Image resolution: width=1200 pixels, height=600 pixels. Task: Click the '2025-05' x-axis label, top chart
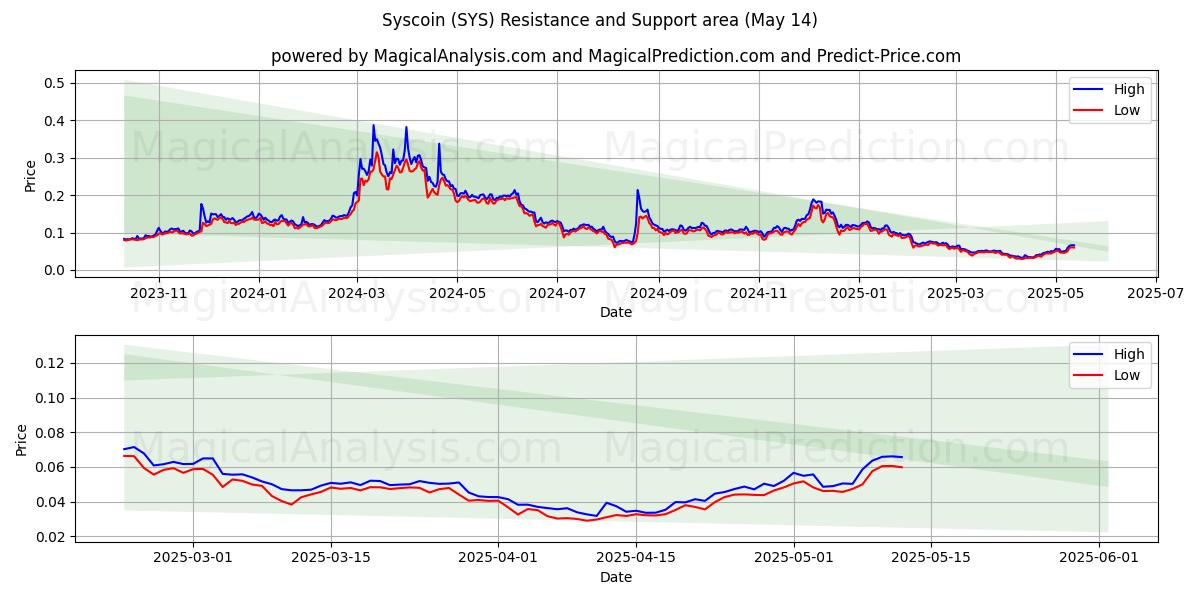point(1055,294)
